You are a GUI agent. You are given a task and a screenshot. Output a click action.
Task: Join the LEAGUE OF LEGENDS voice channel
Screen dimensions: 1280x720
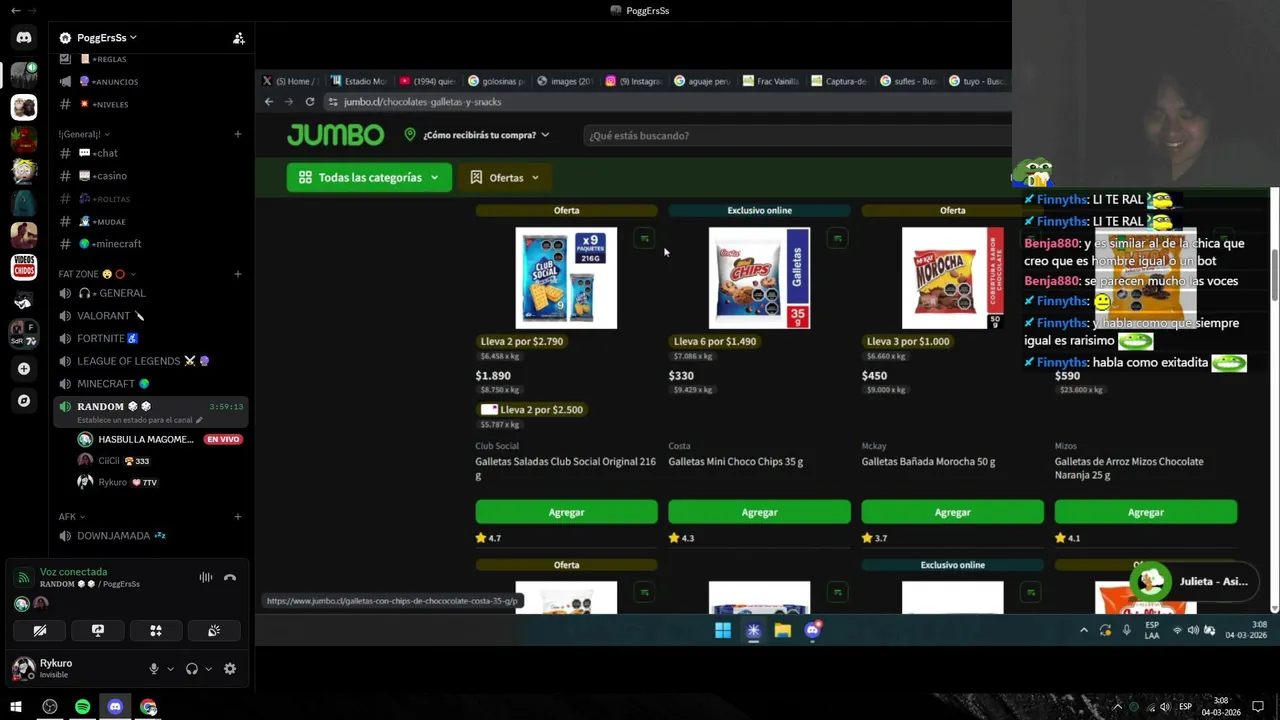tap(150, 361)
